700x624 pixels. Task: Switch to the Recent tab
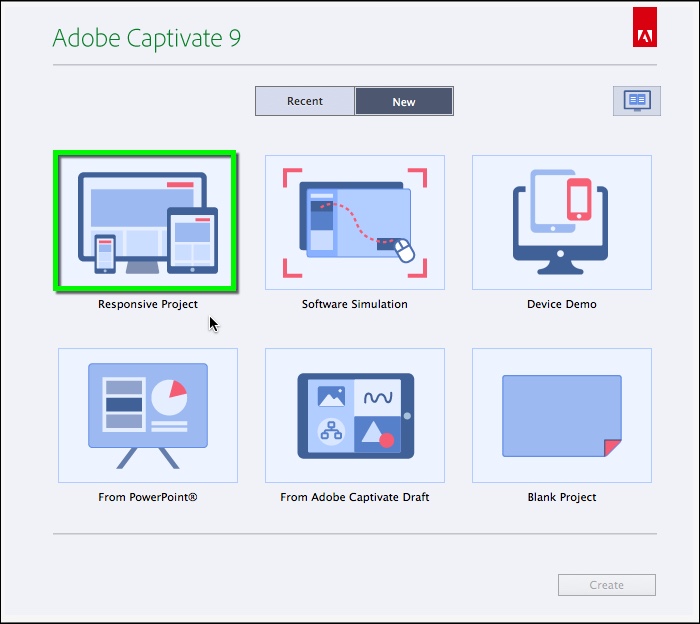click(305, 101)
